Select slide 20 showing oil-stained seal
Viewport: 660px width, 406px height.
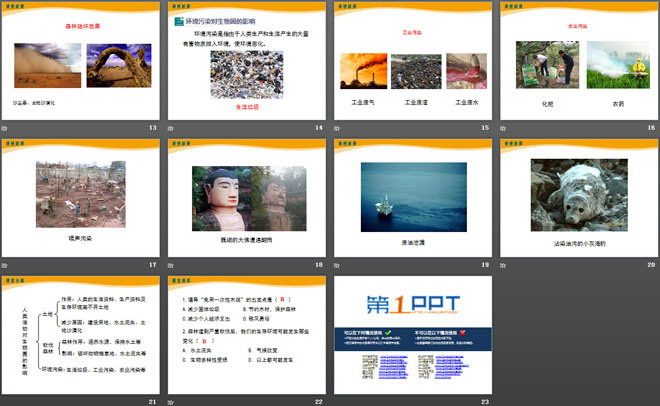[579, 198]
